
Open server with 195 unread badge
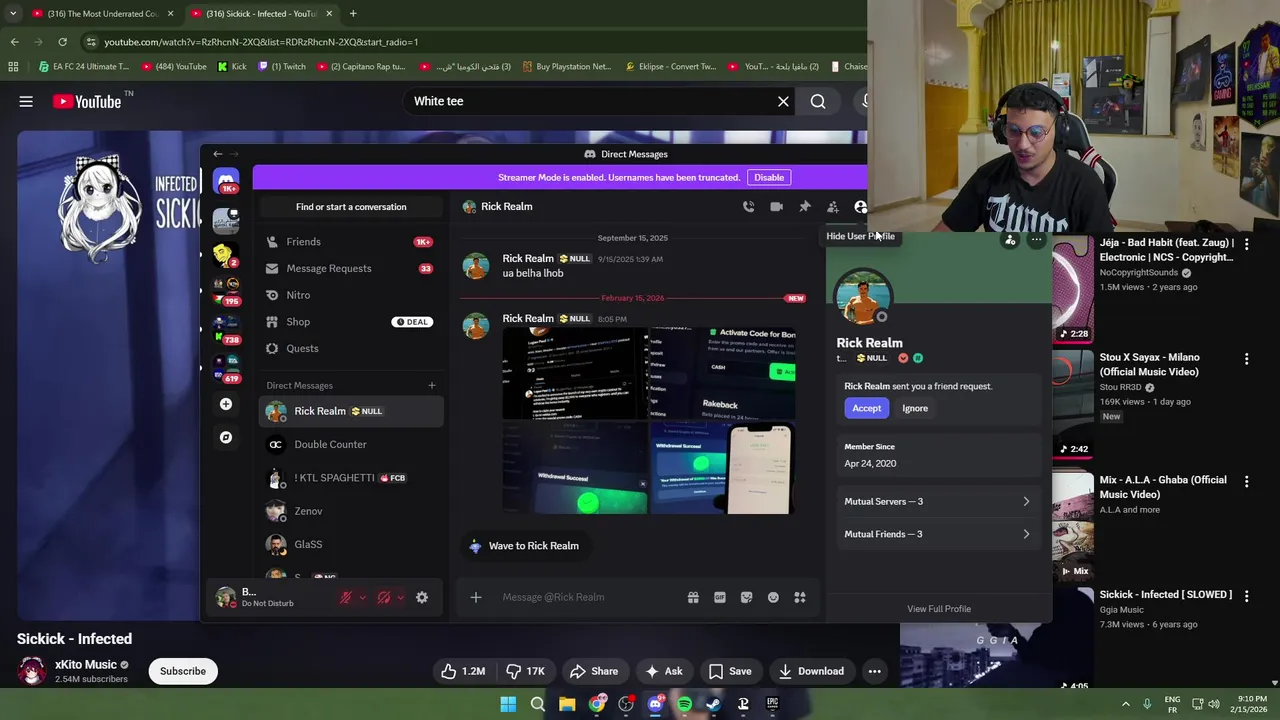point(227,292)
